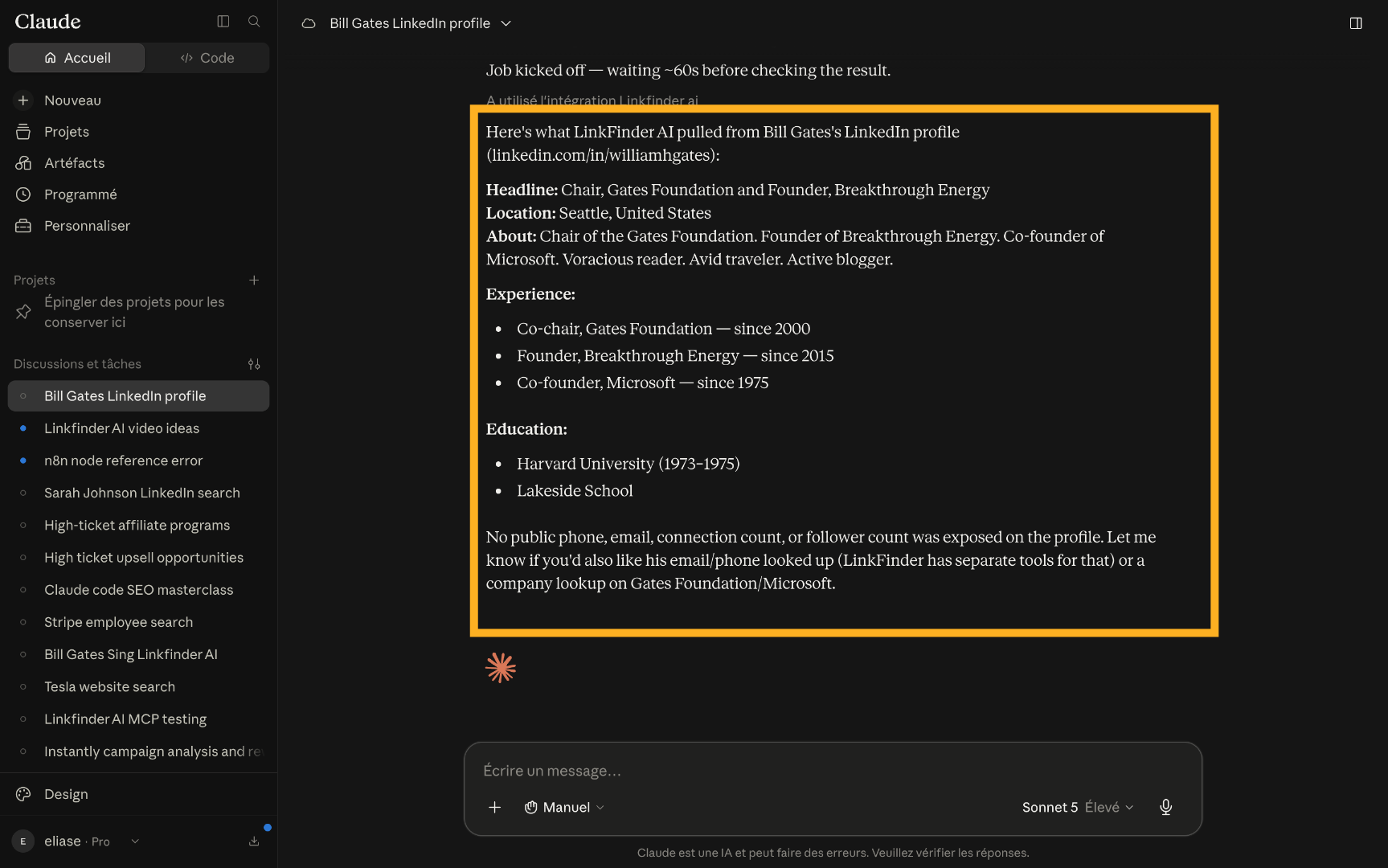Click the Personnaliser toolbox icon
The image size is (1388, 868).
pos(23,226)
